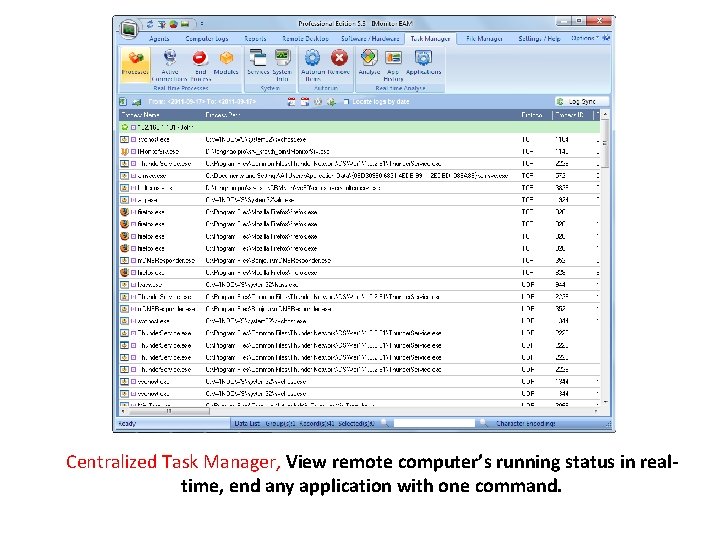Click the vertical scrollbar thumb
The width and height of the screenshot is (720, 540).
(x=605, y=143)
